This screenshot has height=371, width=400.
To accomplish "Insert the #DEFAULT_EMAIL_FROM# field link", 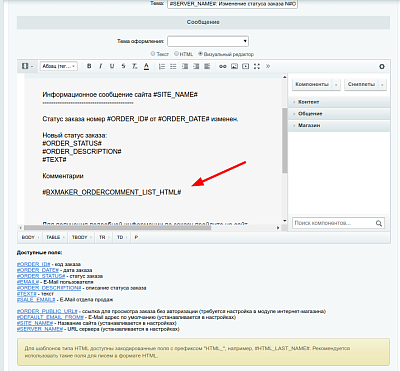I will 50,317.
